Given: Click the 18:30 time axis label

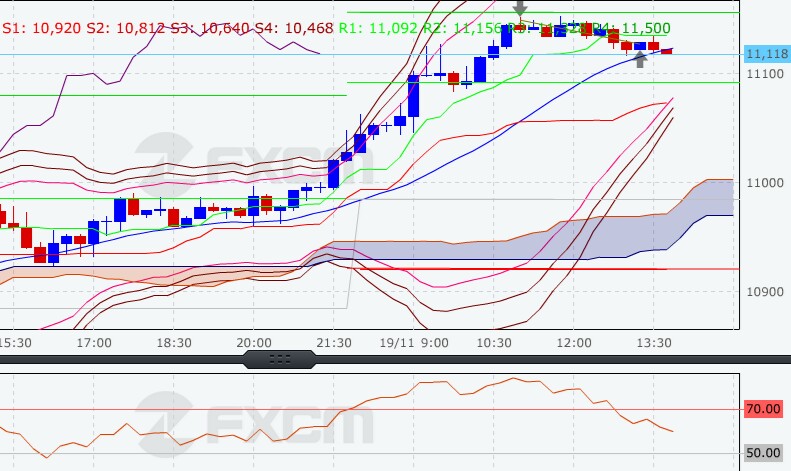Looking at the screenshot, I should coord(174,343).
